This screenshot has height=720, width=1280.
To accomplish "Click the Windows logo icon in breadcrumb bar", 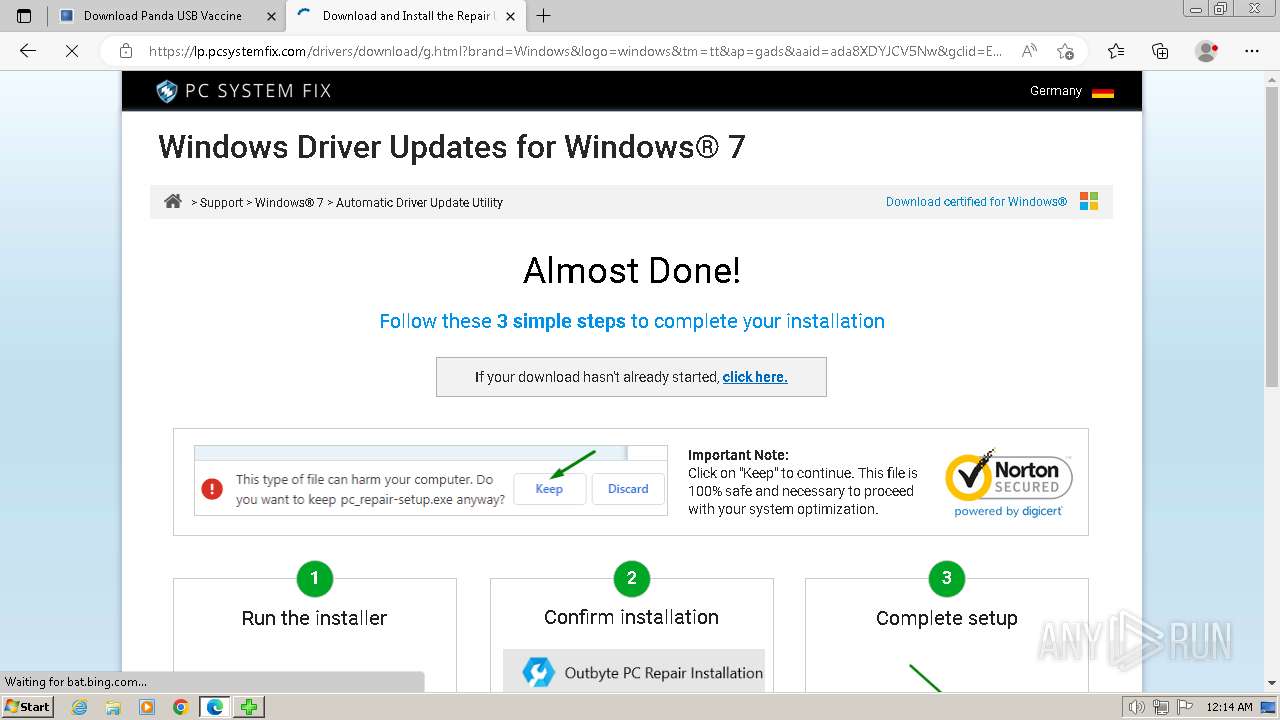I will (x=1089, y=201).
